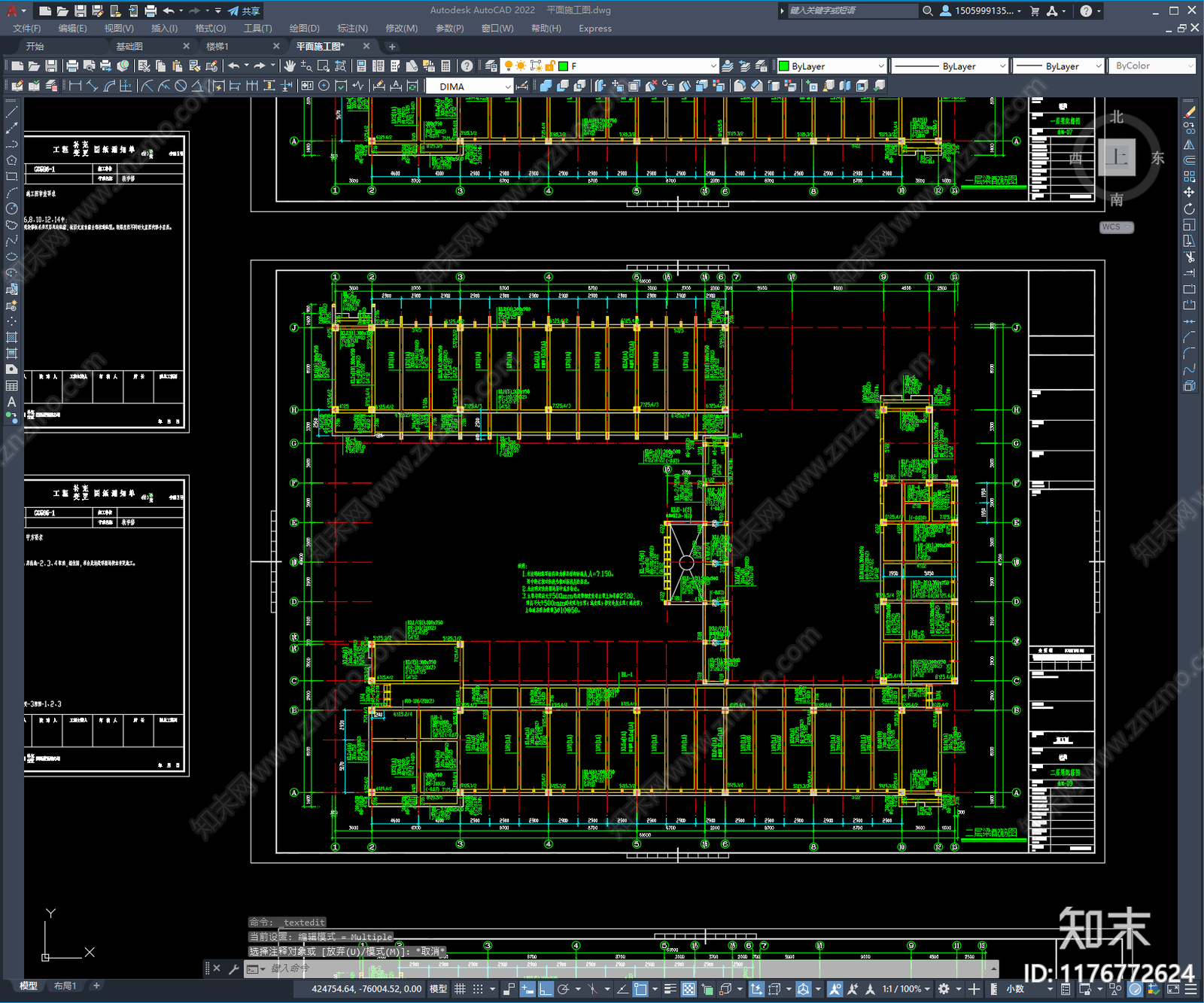1204x1003 pixels.
Task: Open the DIMA dimension style dropdown
Action: pyautogui.click(x=469, y=87)
